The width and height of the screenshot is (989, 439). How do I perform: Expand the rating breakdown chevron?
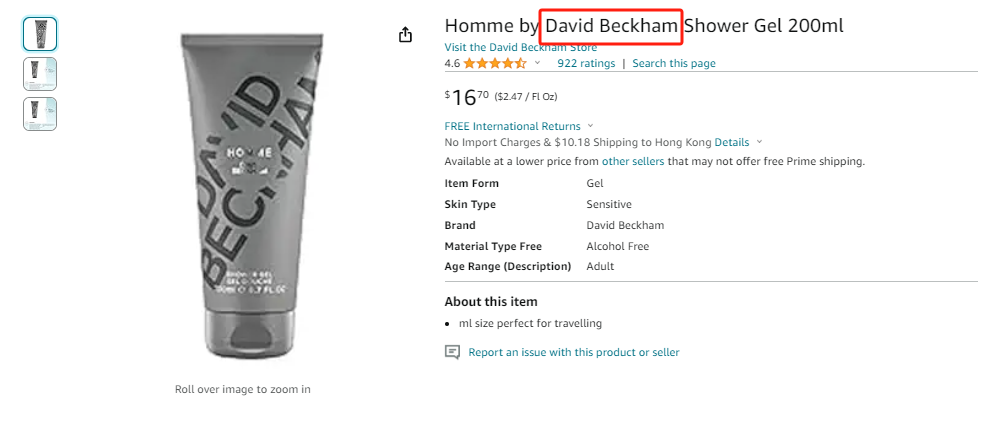point(537,63)
